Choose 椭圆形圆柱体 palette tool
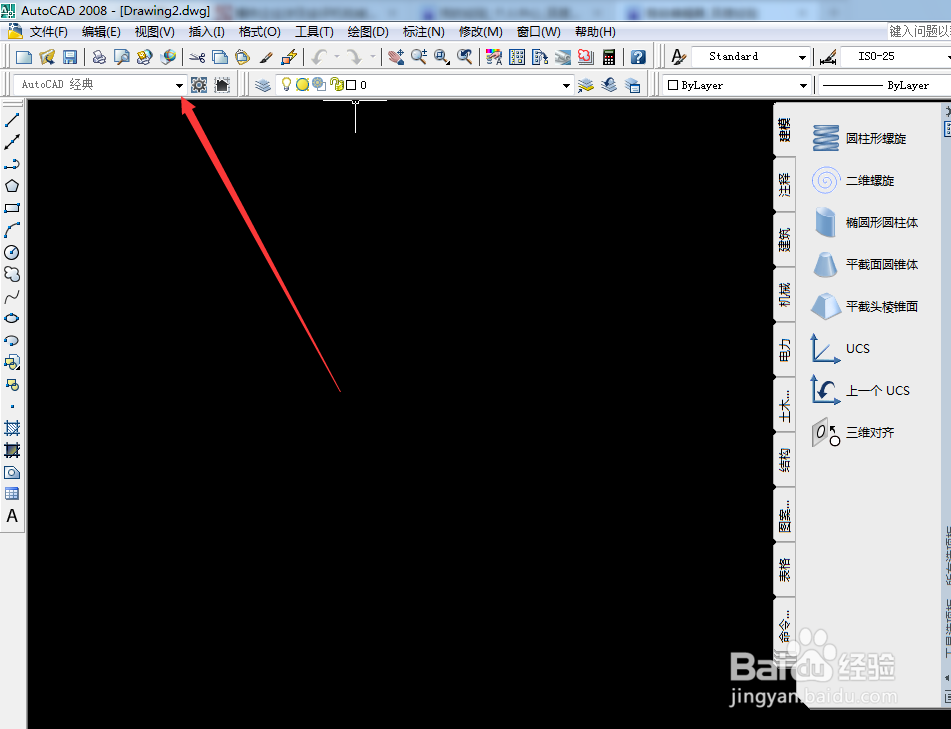Viewport: 951px width, 729px height. point(864,223)
